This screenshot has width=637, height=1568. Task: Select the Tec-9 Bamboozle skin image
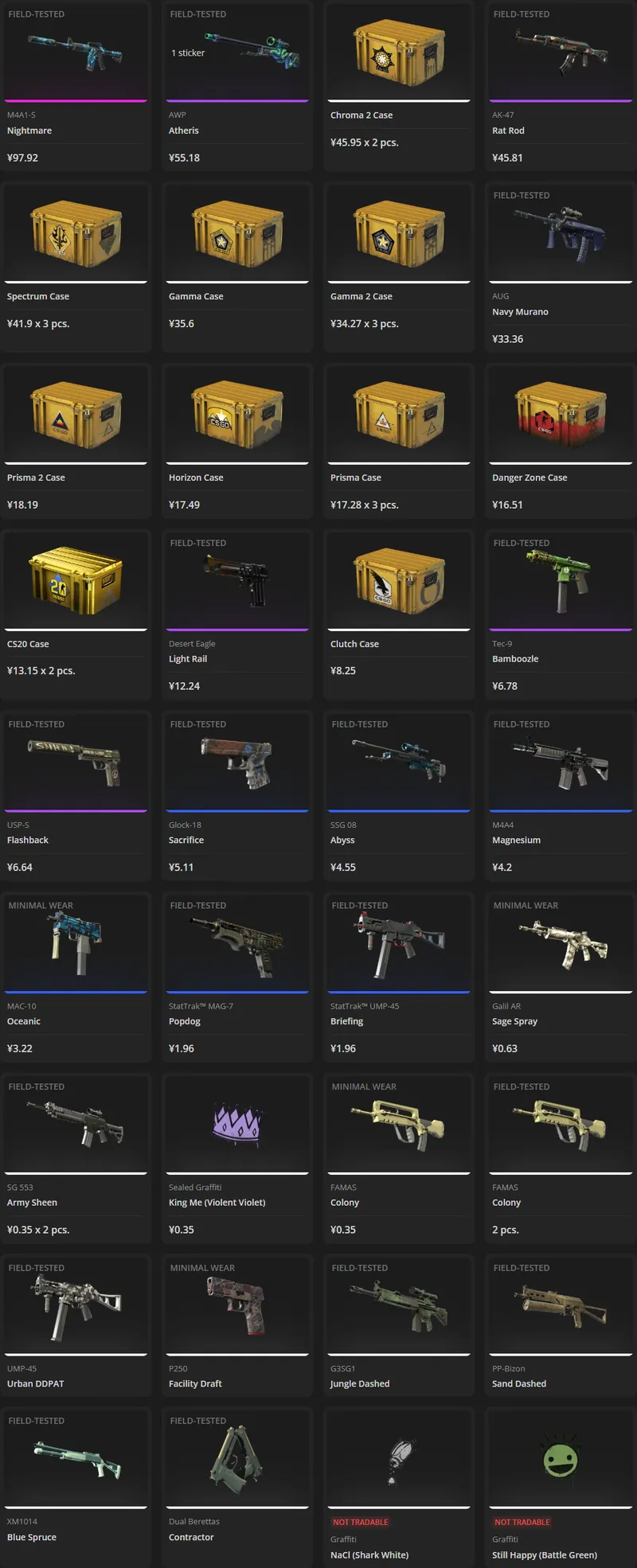pos(561,581)
